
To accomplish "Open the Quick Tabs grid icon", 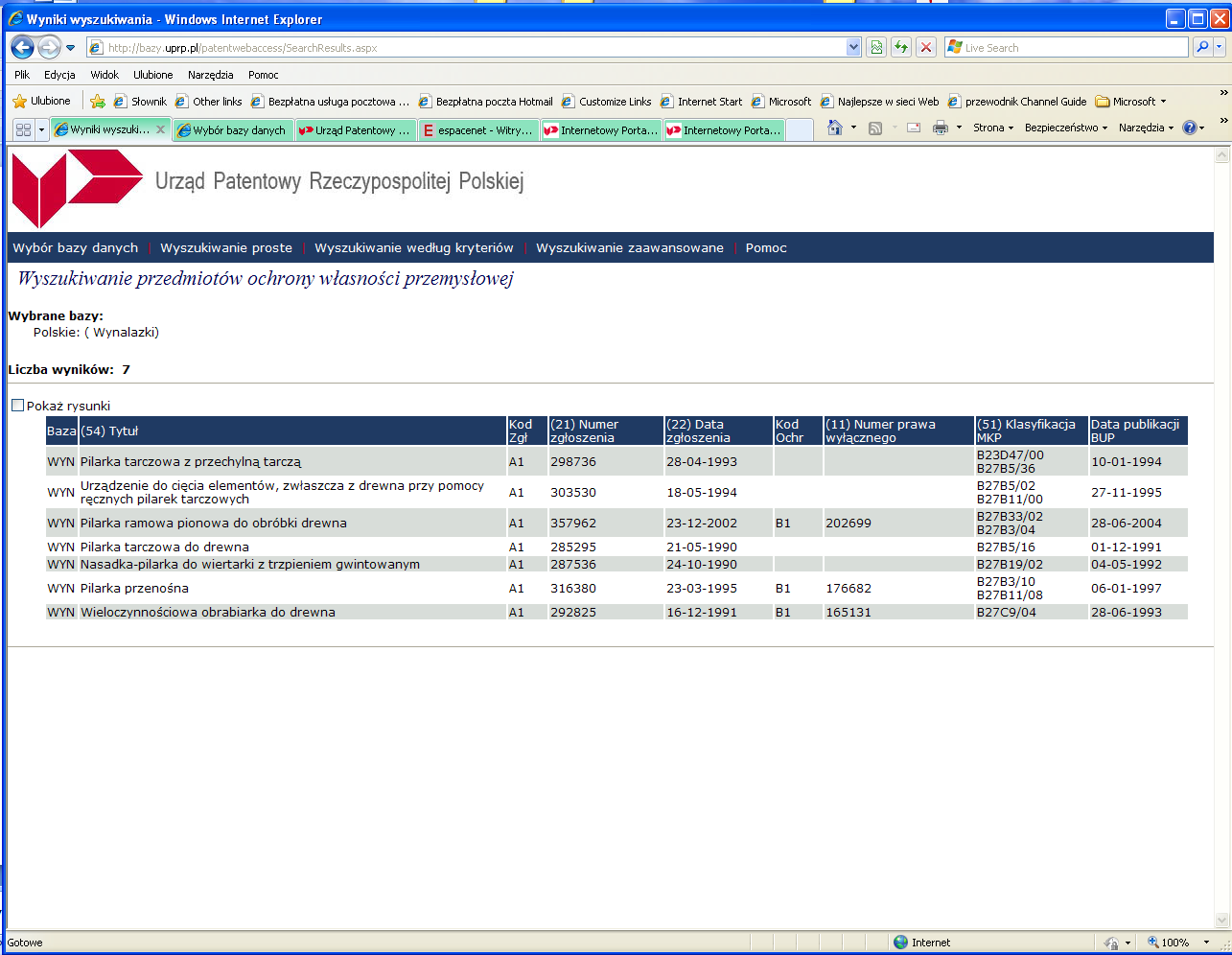I will point(24,129).
